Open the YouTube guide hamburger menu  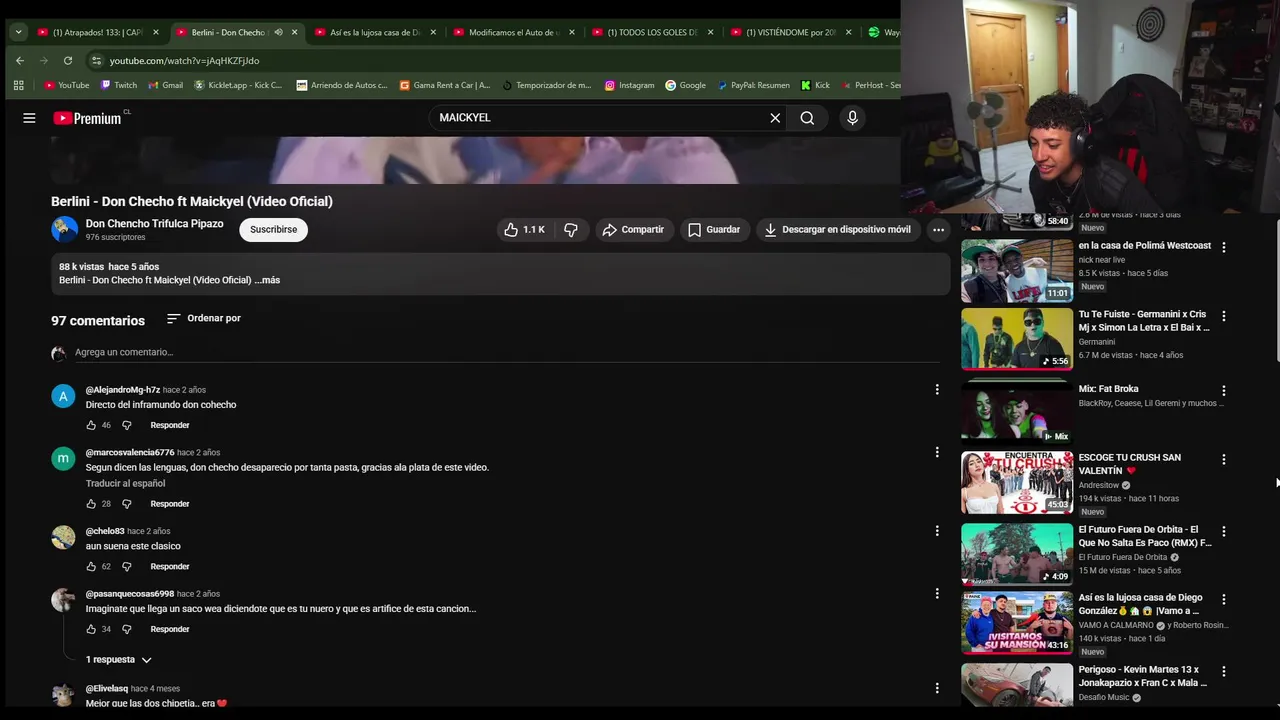point(29,118)
